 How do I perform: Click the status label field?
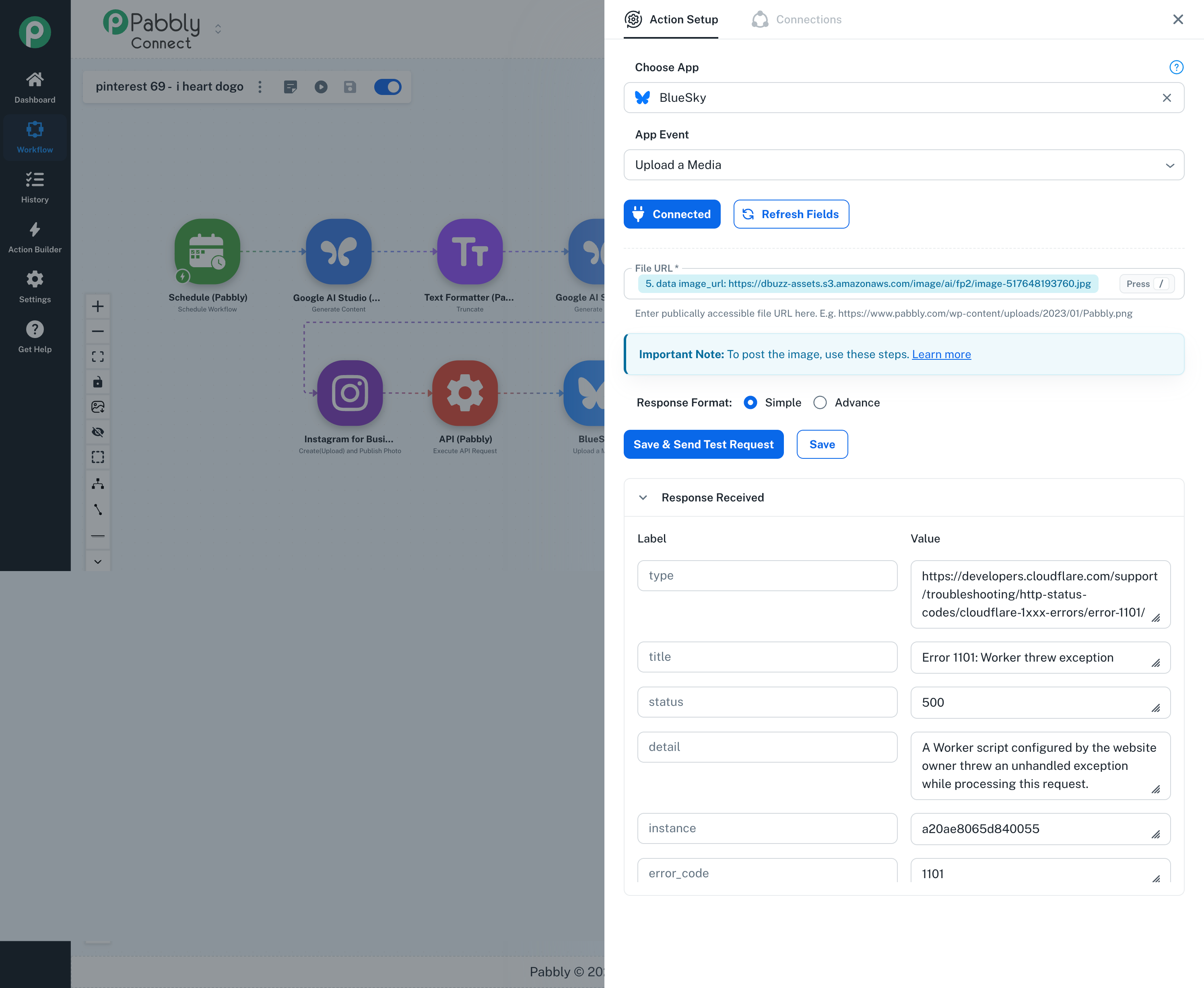(x=767, y=702)
